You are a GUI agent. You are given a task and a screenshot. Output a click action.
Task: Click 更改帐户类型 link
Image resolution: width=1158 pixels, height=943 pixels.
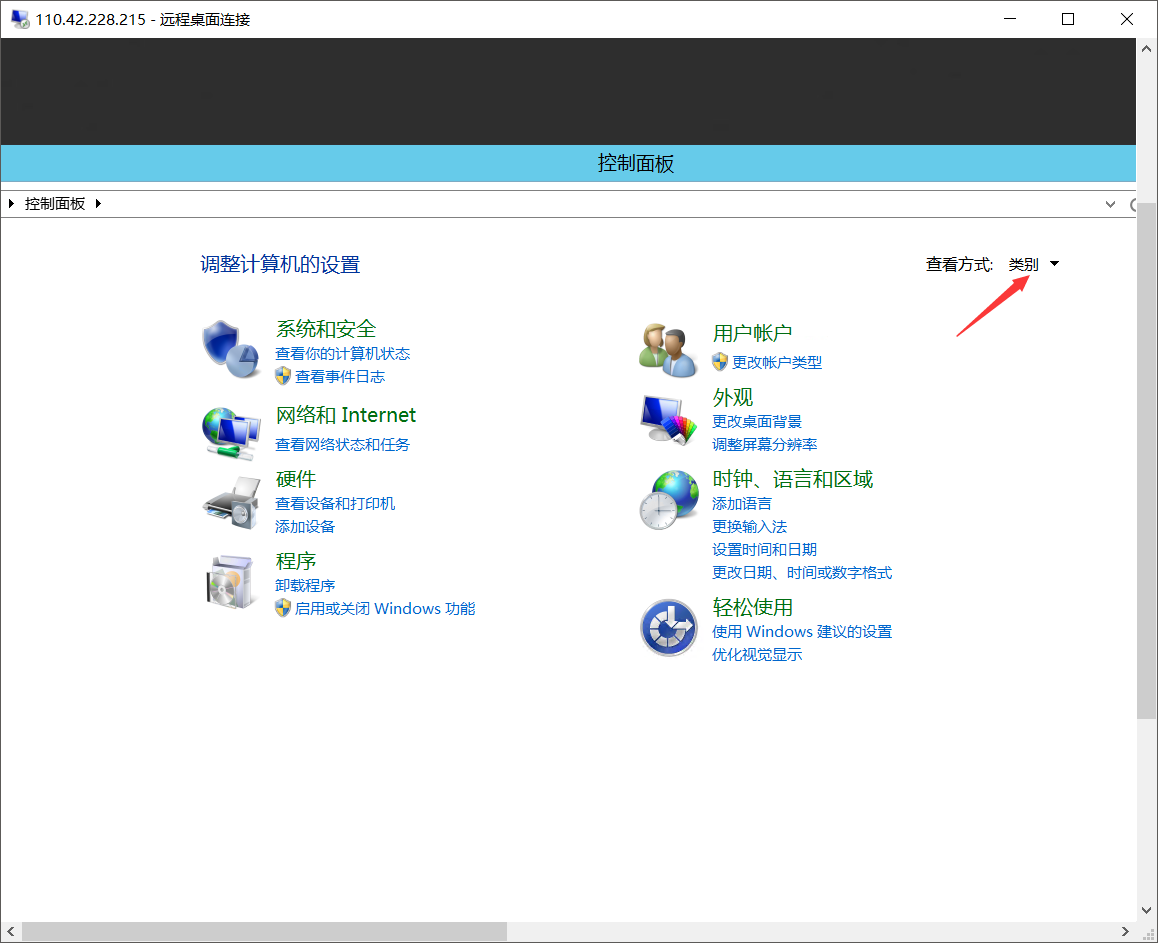(x=777, y=362)
